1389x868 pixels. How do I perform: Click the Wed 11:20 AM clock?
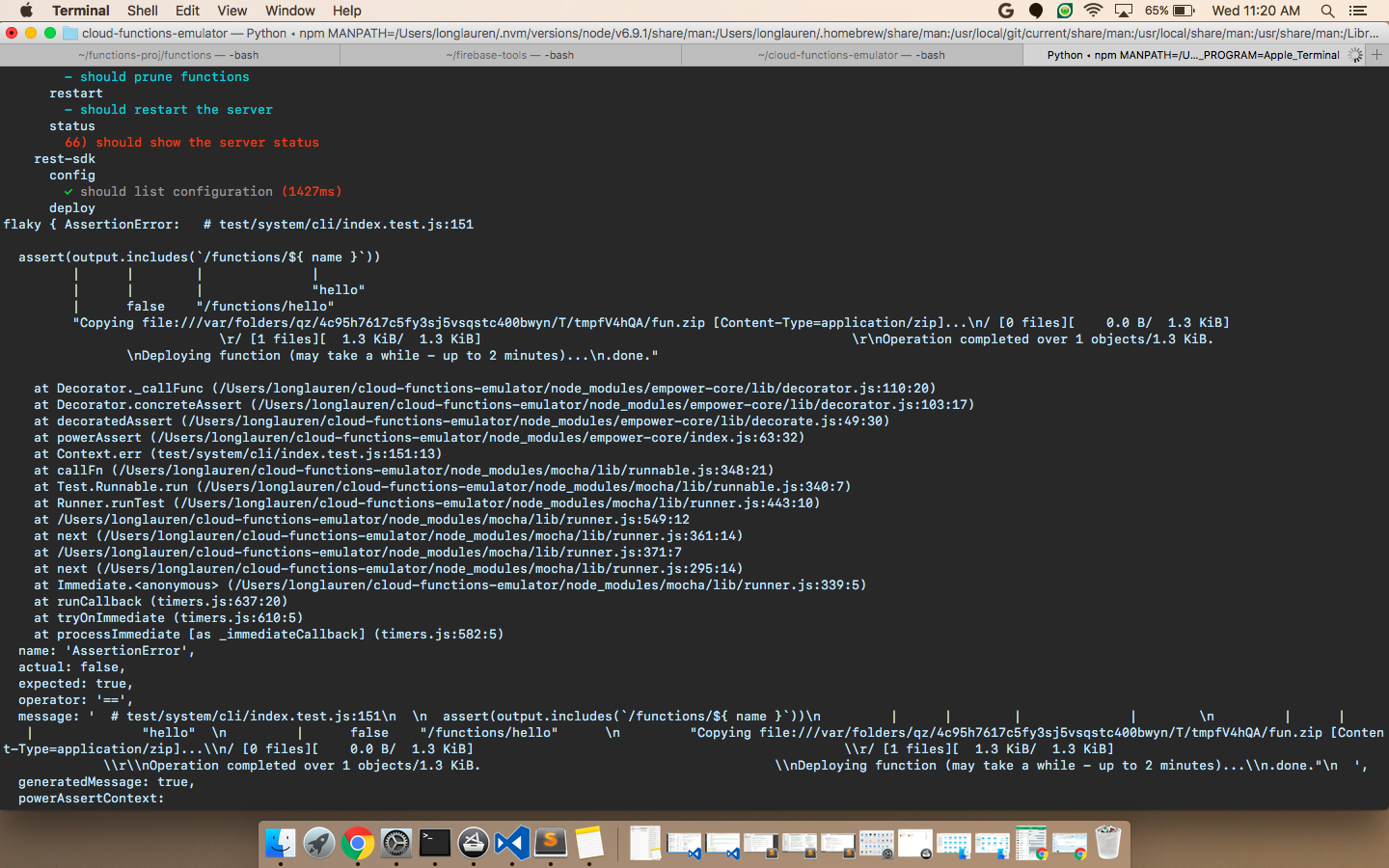[1256, 11]
